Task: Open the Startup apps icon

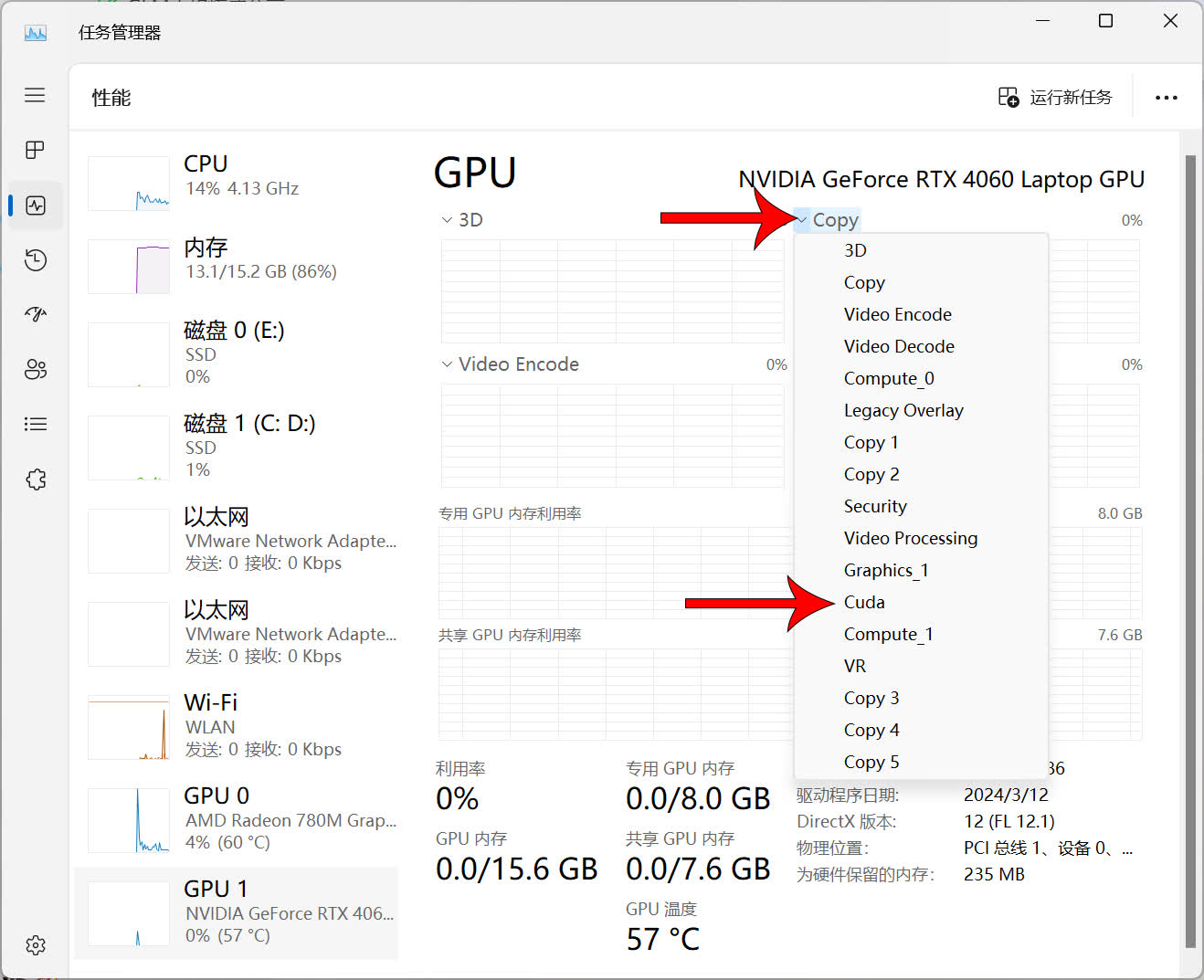Action: (x=35, y=314)
